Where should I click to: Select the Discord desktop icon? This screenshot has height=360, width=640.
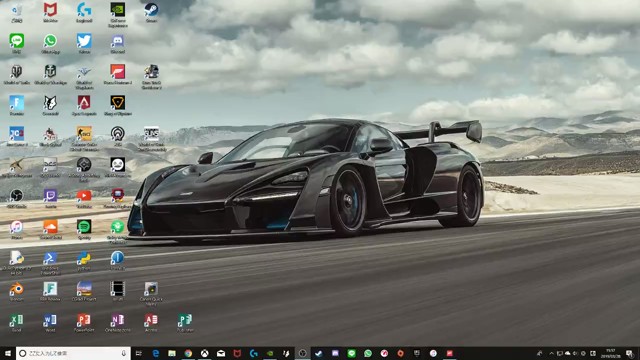point(118,44)
